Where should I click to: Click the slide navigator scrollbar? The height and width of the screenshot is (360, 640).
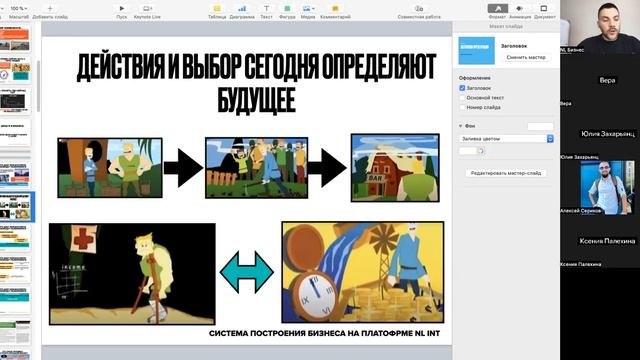(x=38, y=86)
